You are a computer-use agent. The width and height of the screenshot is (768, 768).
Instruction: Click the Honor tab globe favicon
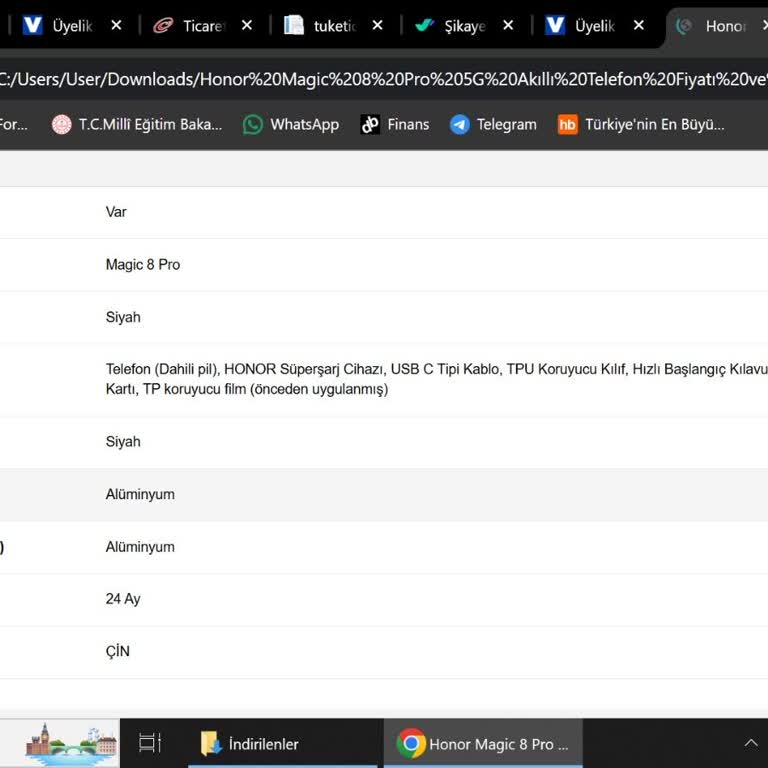pos(684,26)
